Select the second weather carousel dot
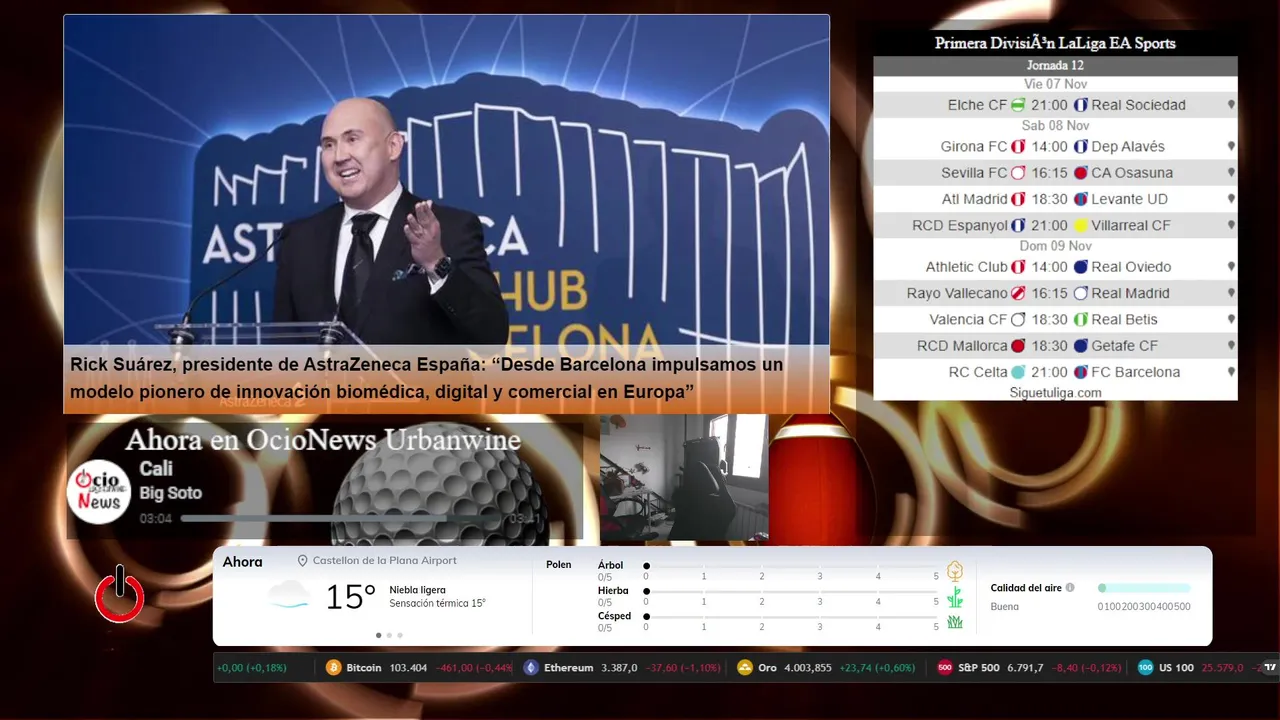The height and width of the screenshot is (720, 1280). (x=389, y=635)
